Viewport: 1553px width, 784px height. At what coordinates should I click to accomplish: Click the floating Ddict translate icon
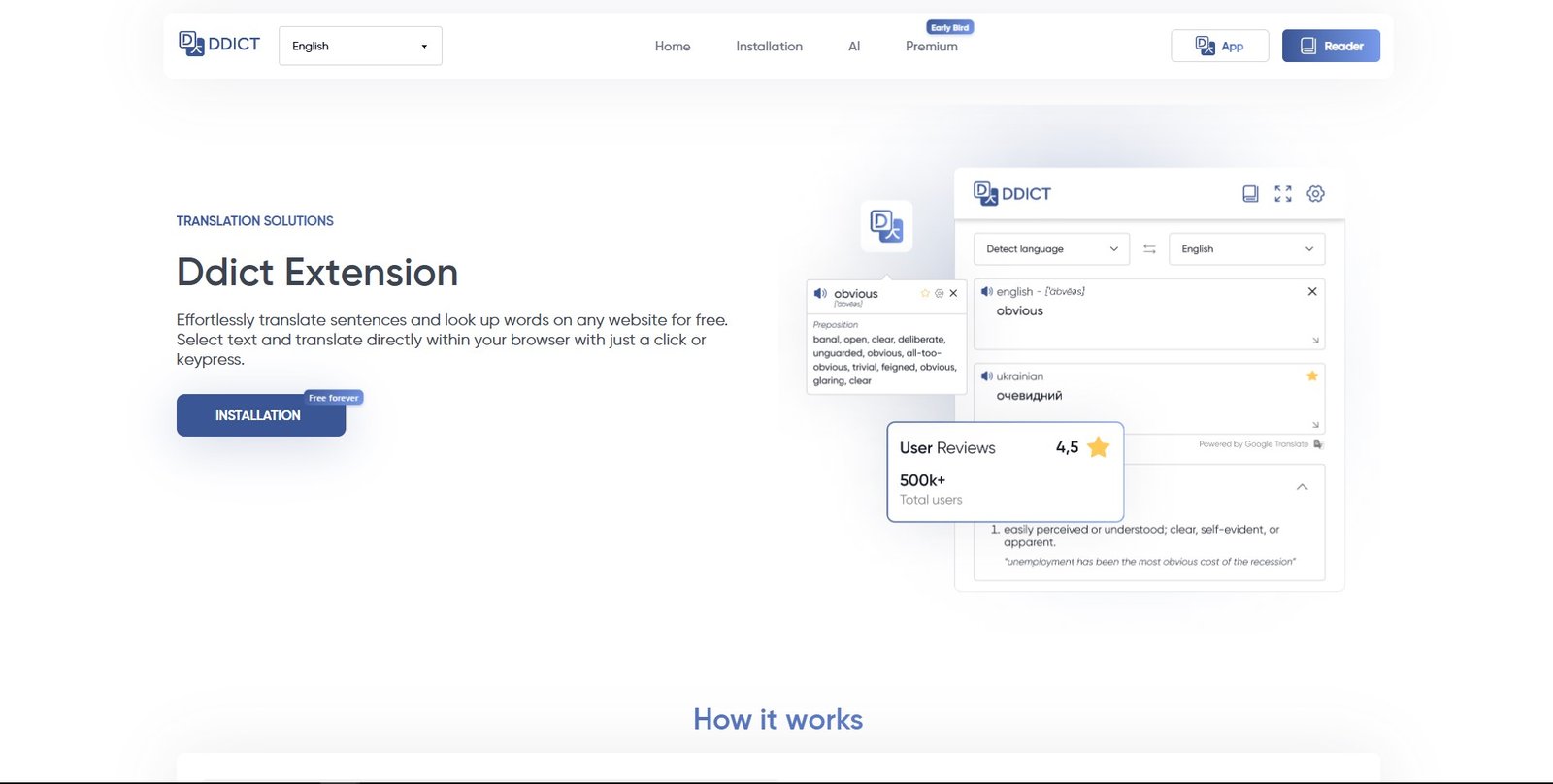click(x=886, y=226)
